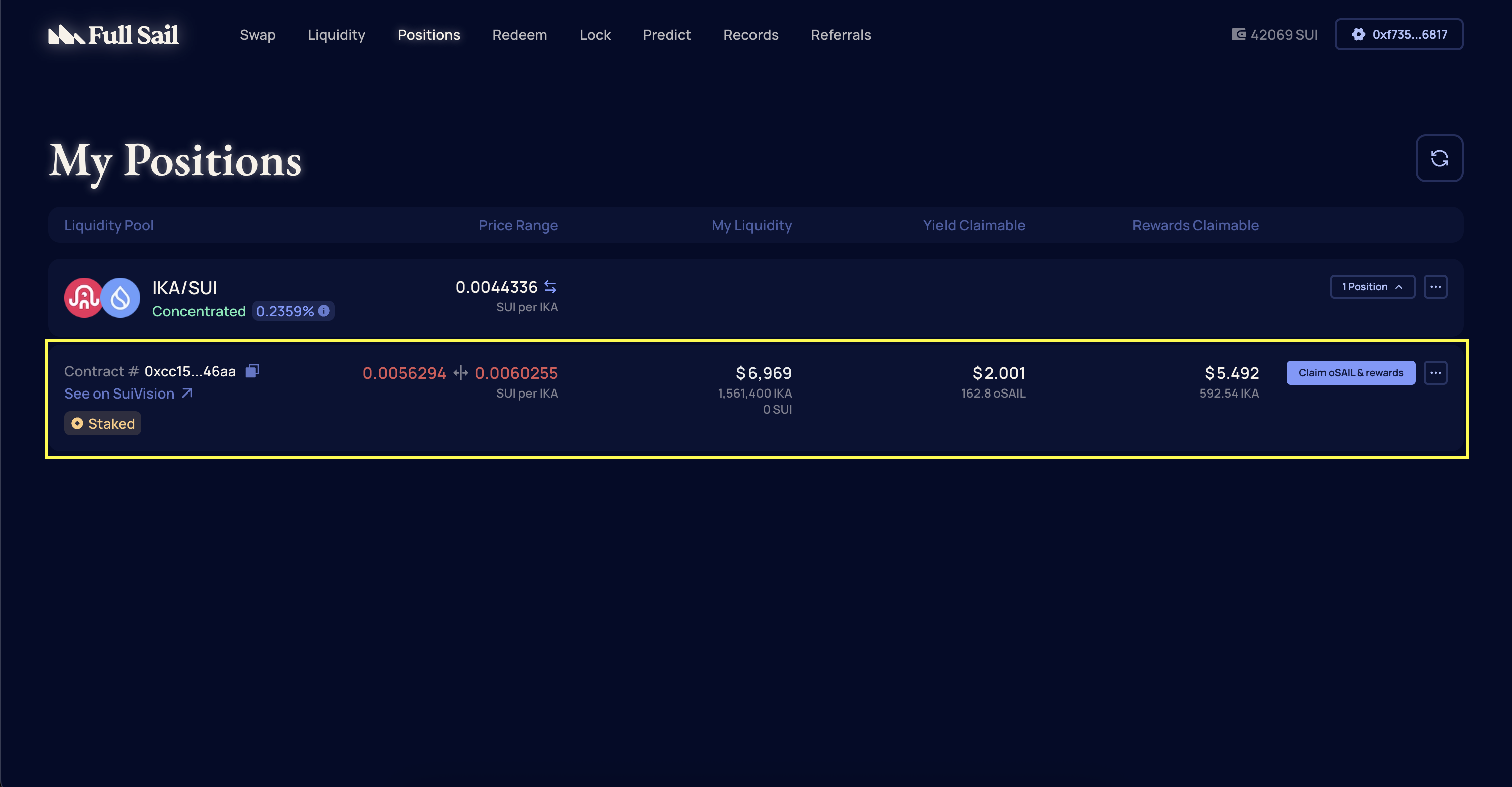The height and width of the screenshot is (787, 1512).
Task: Copy the contract address 0xcc15...46aa
Action: [252, 371]
